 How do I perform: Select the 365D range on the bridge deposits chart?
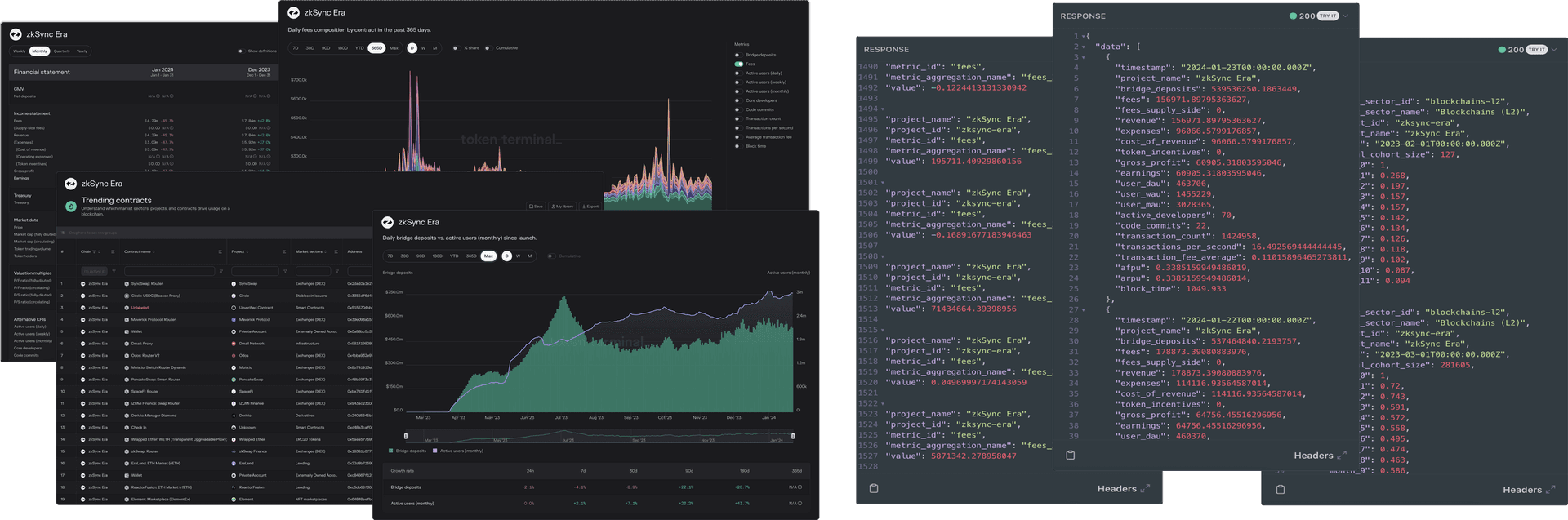[x=471, y=256]
